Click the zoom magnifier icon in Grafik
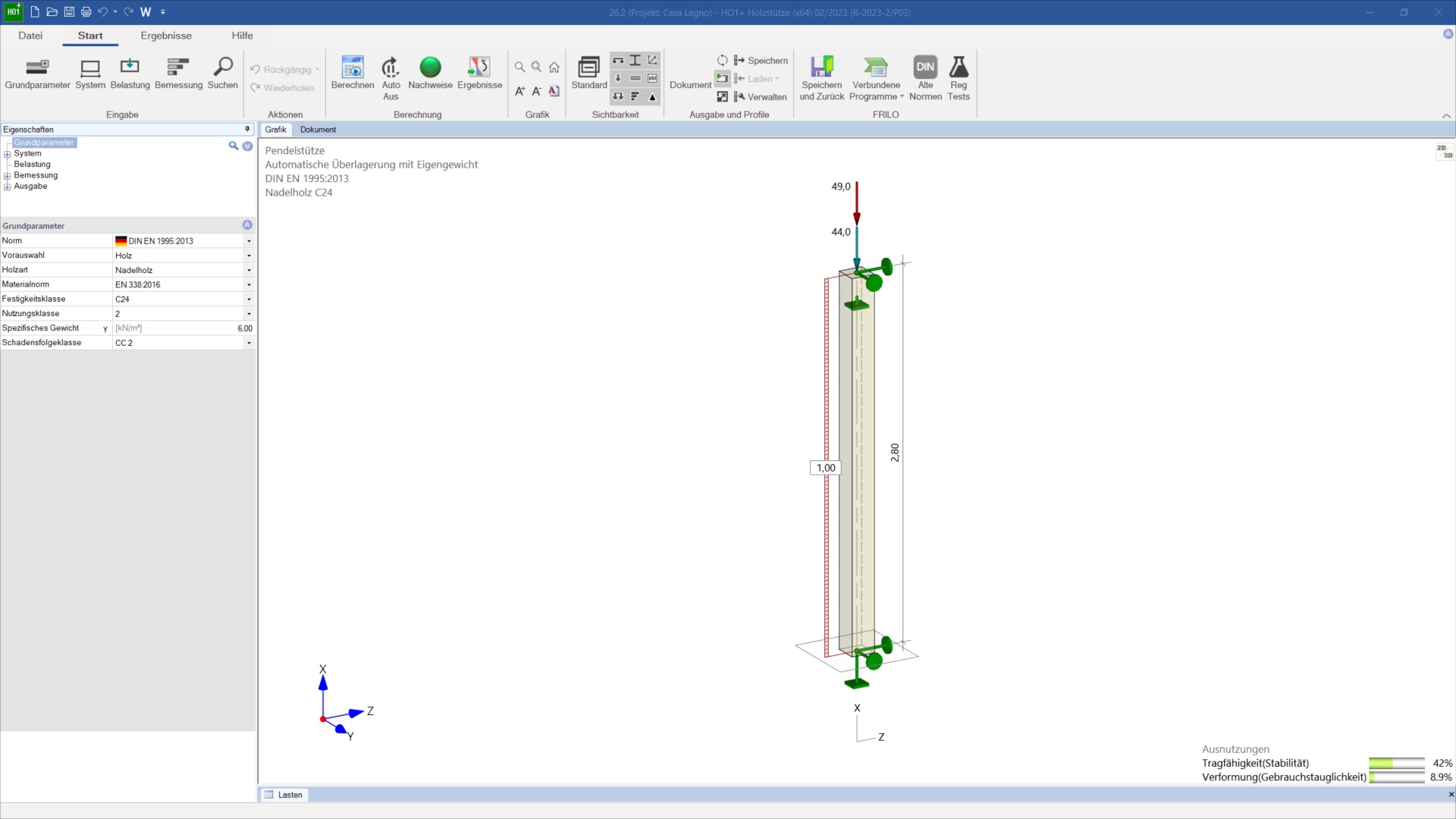This screenshot has width=1456, height=819. pos(519,67)
